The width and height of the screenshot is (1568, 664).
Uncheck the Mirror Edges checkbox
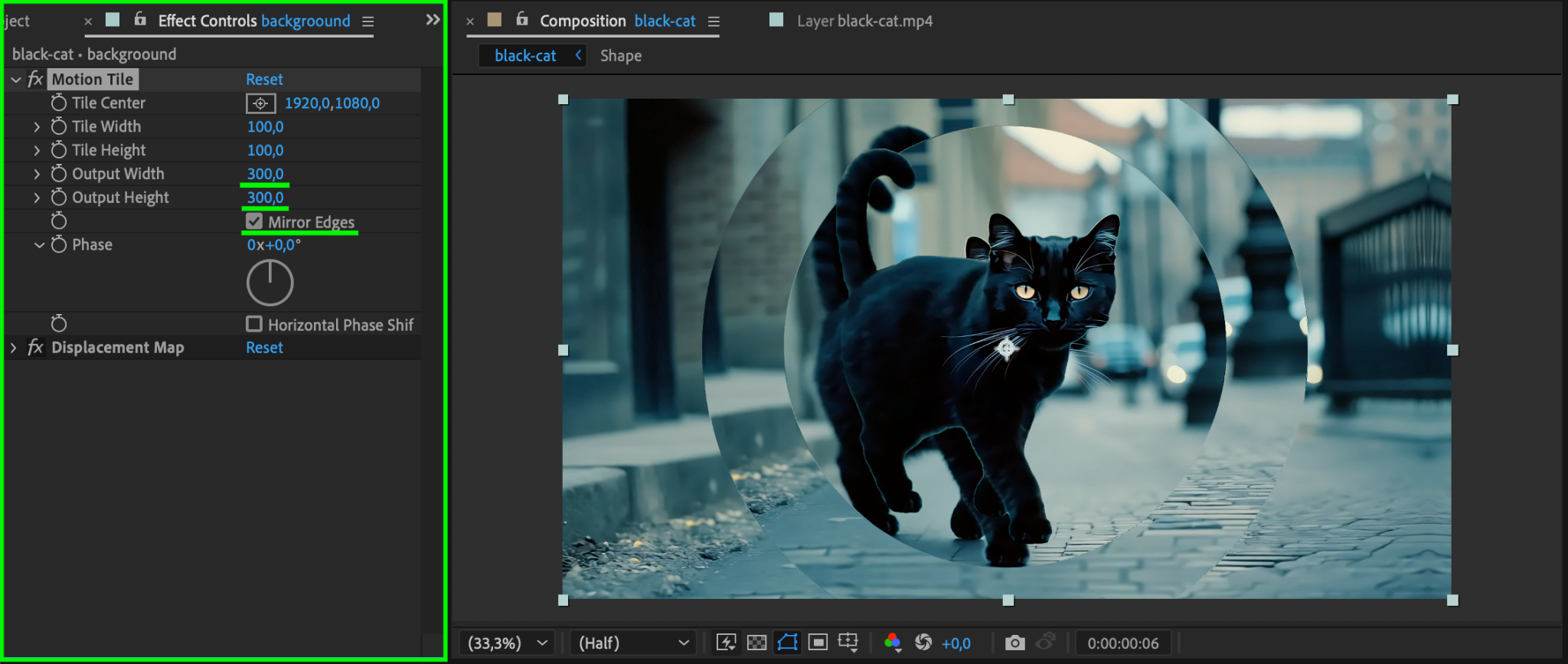point(254,221)
